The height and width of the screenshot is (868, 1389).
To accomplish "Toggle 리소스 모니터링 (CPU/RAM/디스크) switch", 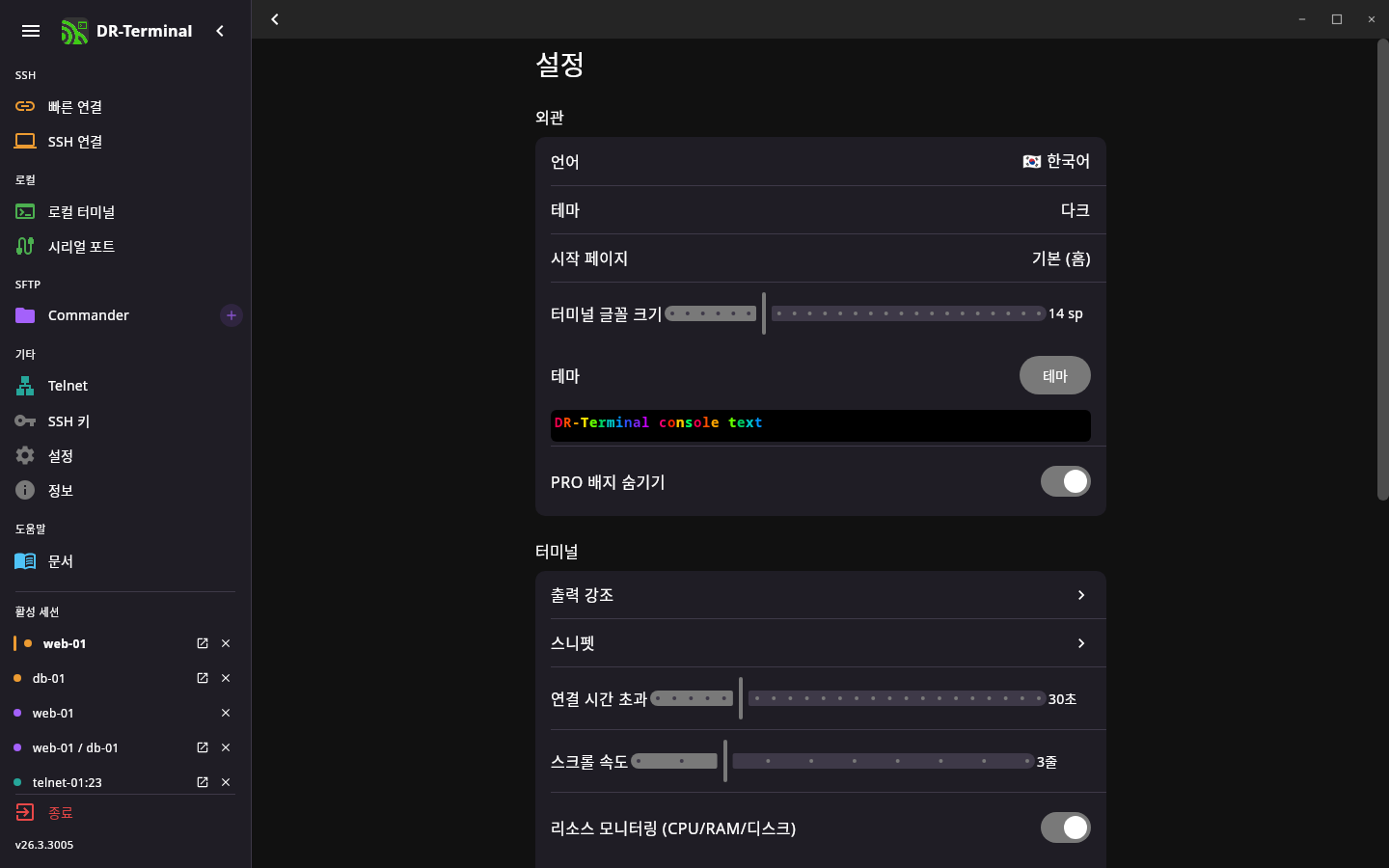I will [1065, 827].
